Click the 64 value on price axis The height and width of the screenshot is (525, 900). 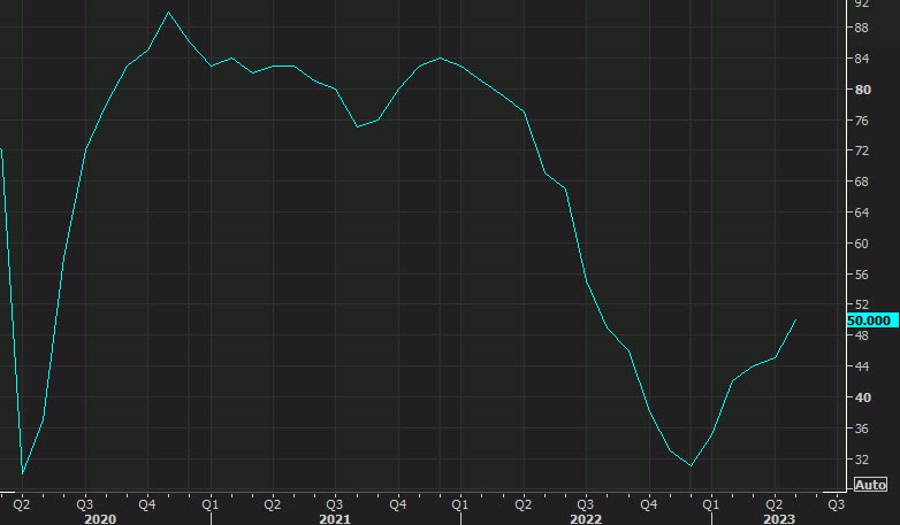pyautogui.click(x=861, y=213)
